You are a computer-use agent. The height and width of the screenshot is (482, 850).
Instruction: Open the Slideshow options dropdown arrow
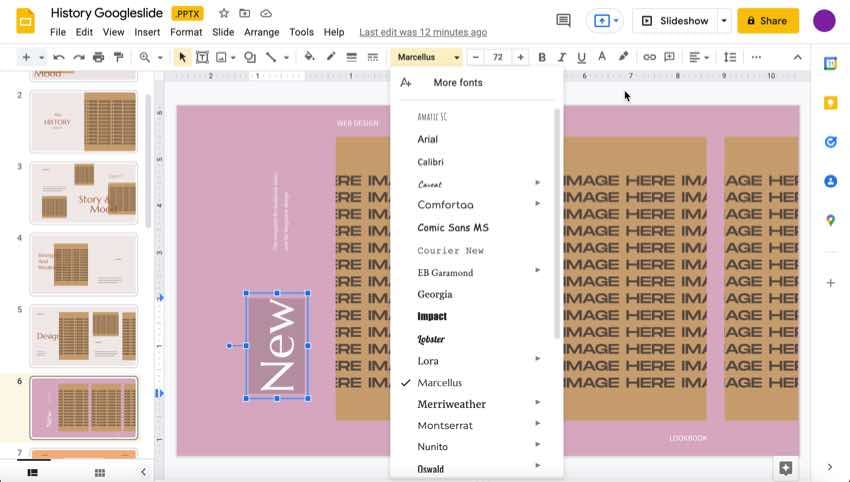(x=724, y=20)
